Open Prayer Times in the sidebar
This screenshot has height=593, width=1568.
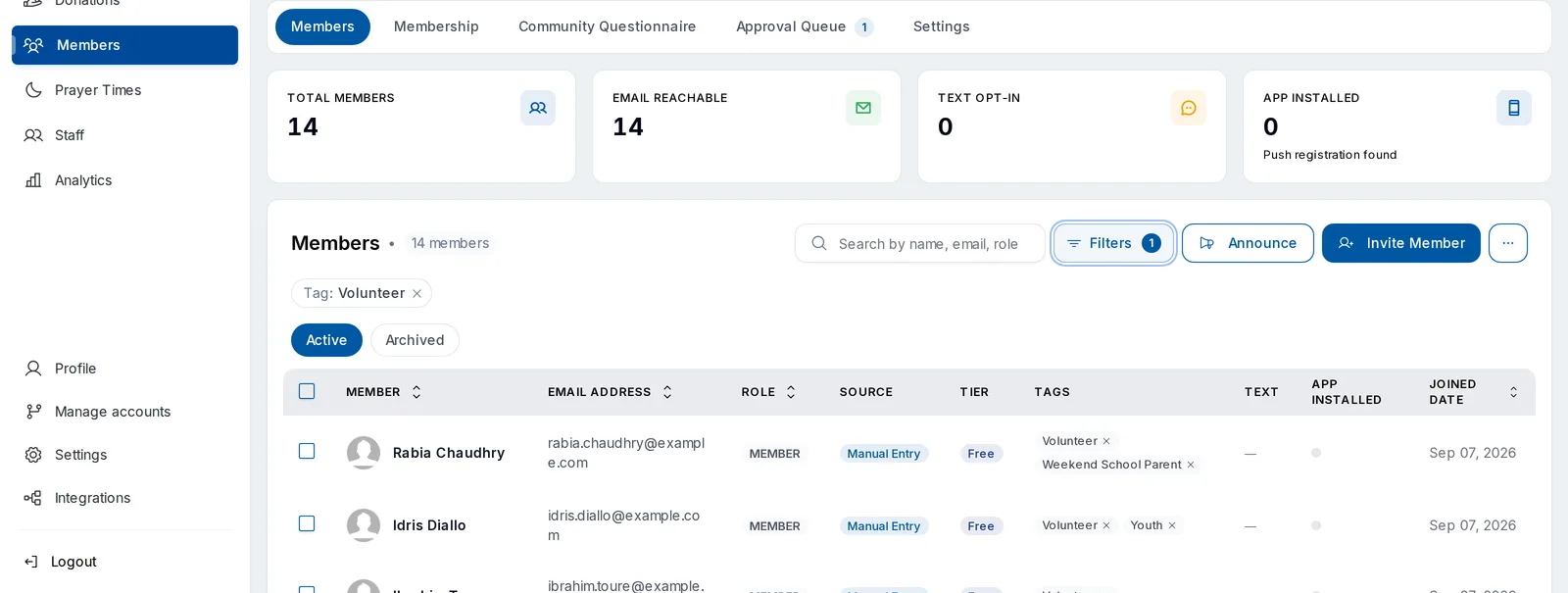coord(124,90)
